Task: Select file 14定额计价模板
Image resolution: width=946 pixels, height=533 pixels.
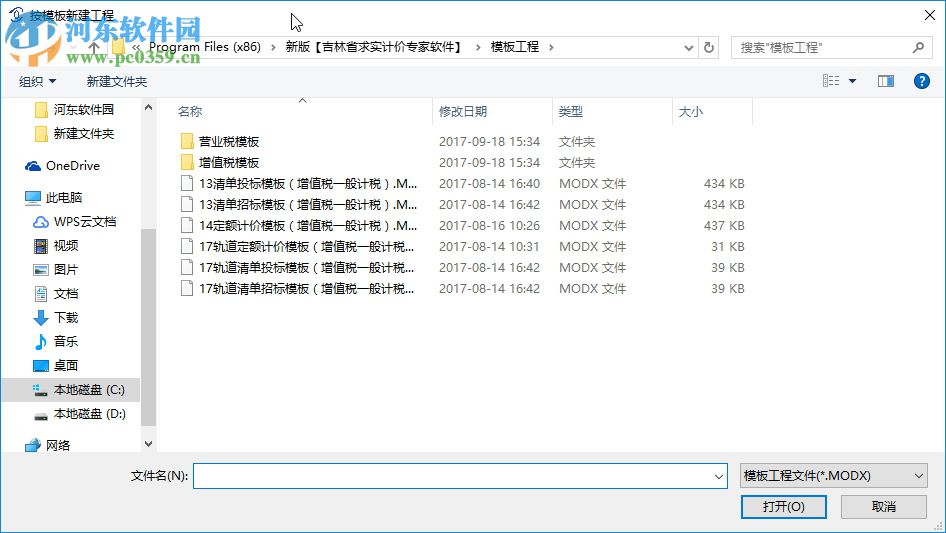Action: [308, 226]
